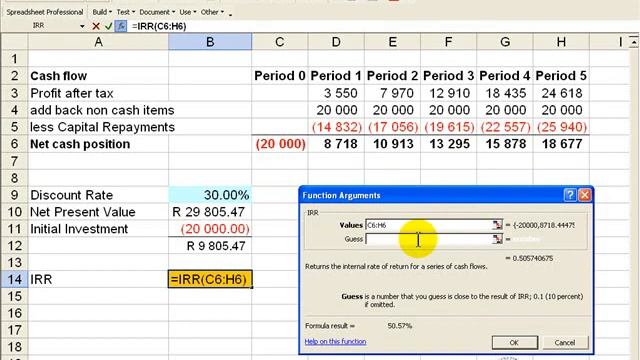Select net cash value 13 295

(449, 144)
